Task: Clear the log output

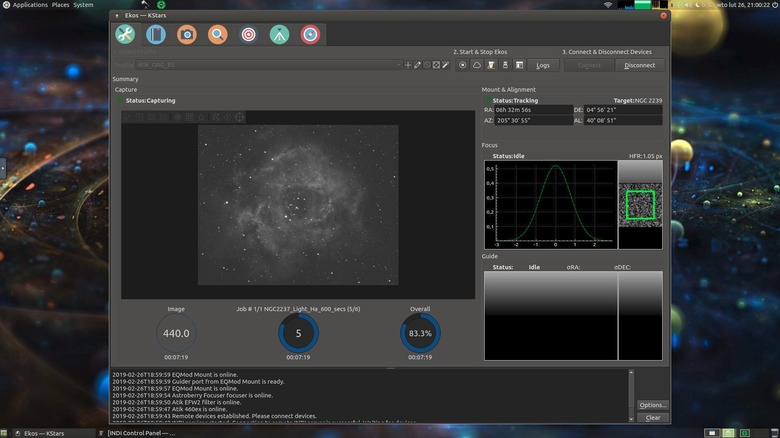Action: [652, 418]
